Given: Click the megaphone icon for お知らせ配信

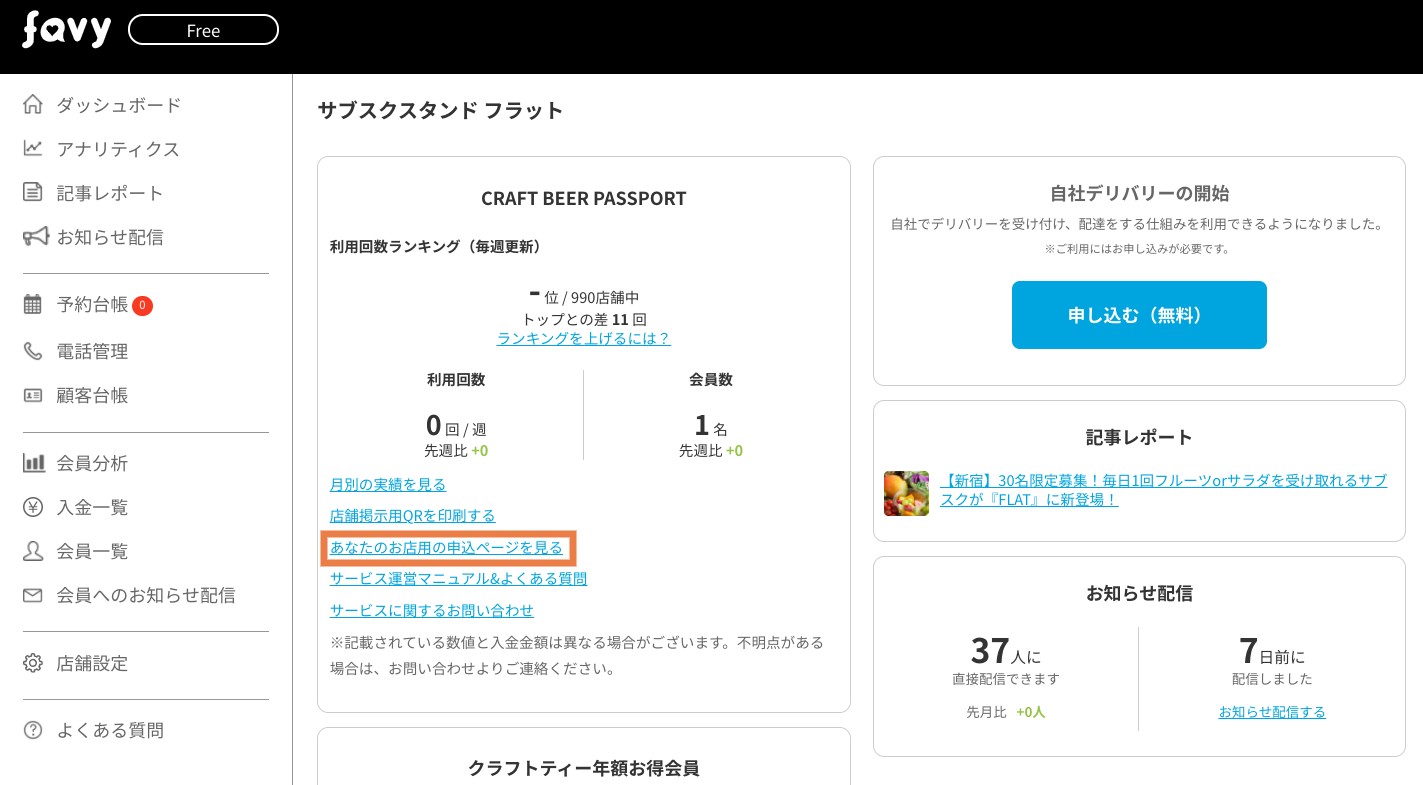Looking at the screenshot, I should tap(35, 236).
